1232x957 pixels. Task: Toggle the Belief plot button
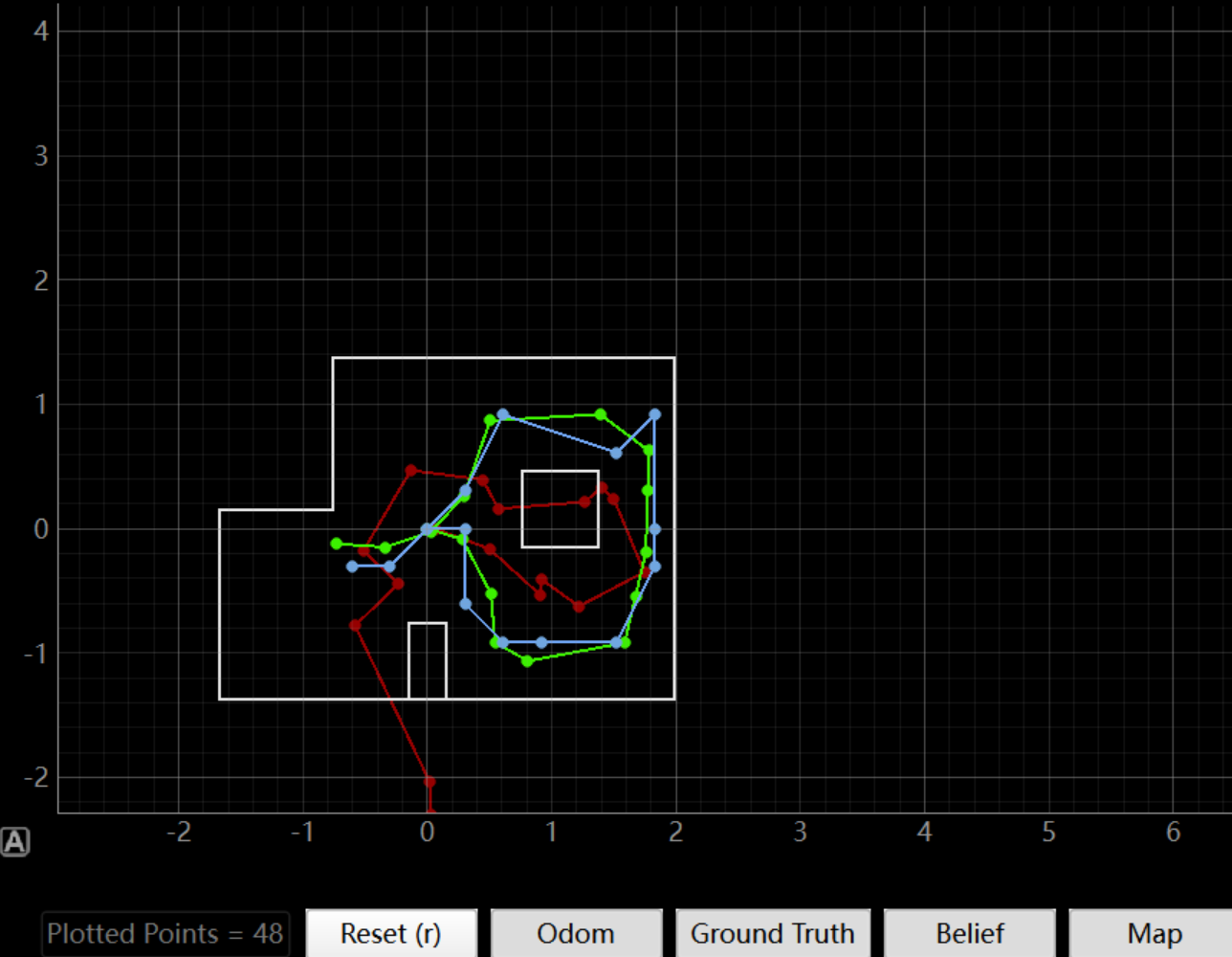click(970, 933)
